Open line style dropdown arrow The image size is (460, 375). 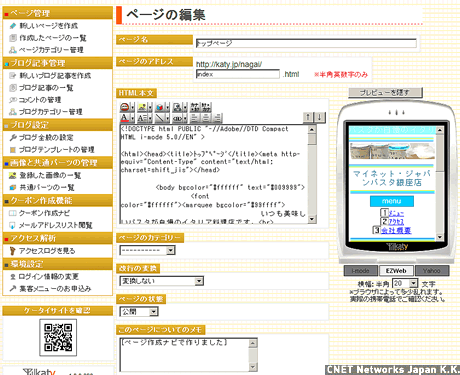[x=168, y=118]
